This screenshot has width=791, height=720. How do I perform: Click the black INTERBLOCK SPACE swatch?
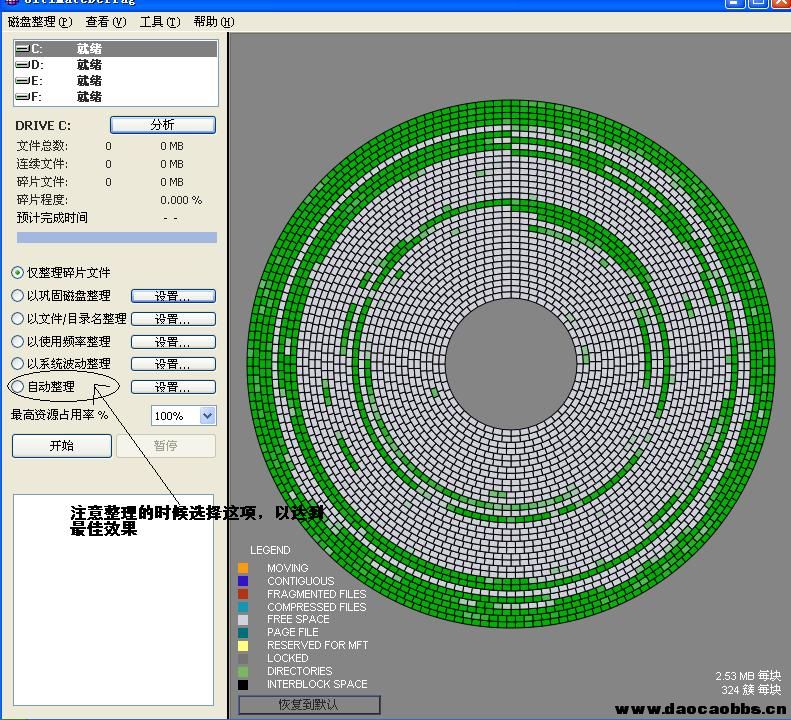tap(243, 685)
